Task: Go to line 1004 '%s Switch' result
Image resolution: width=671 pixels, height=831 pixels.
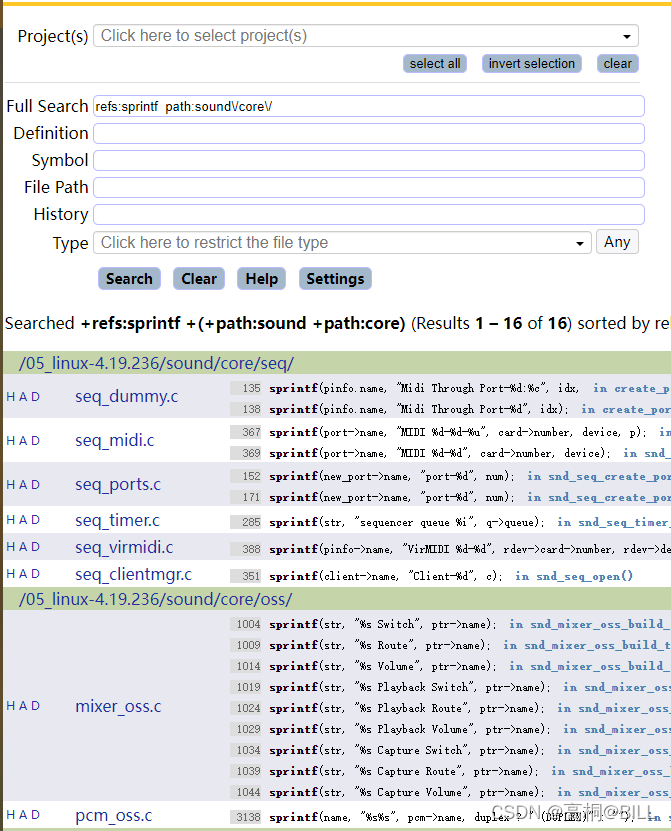Action: tap(246, 624)
